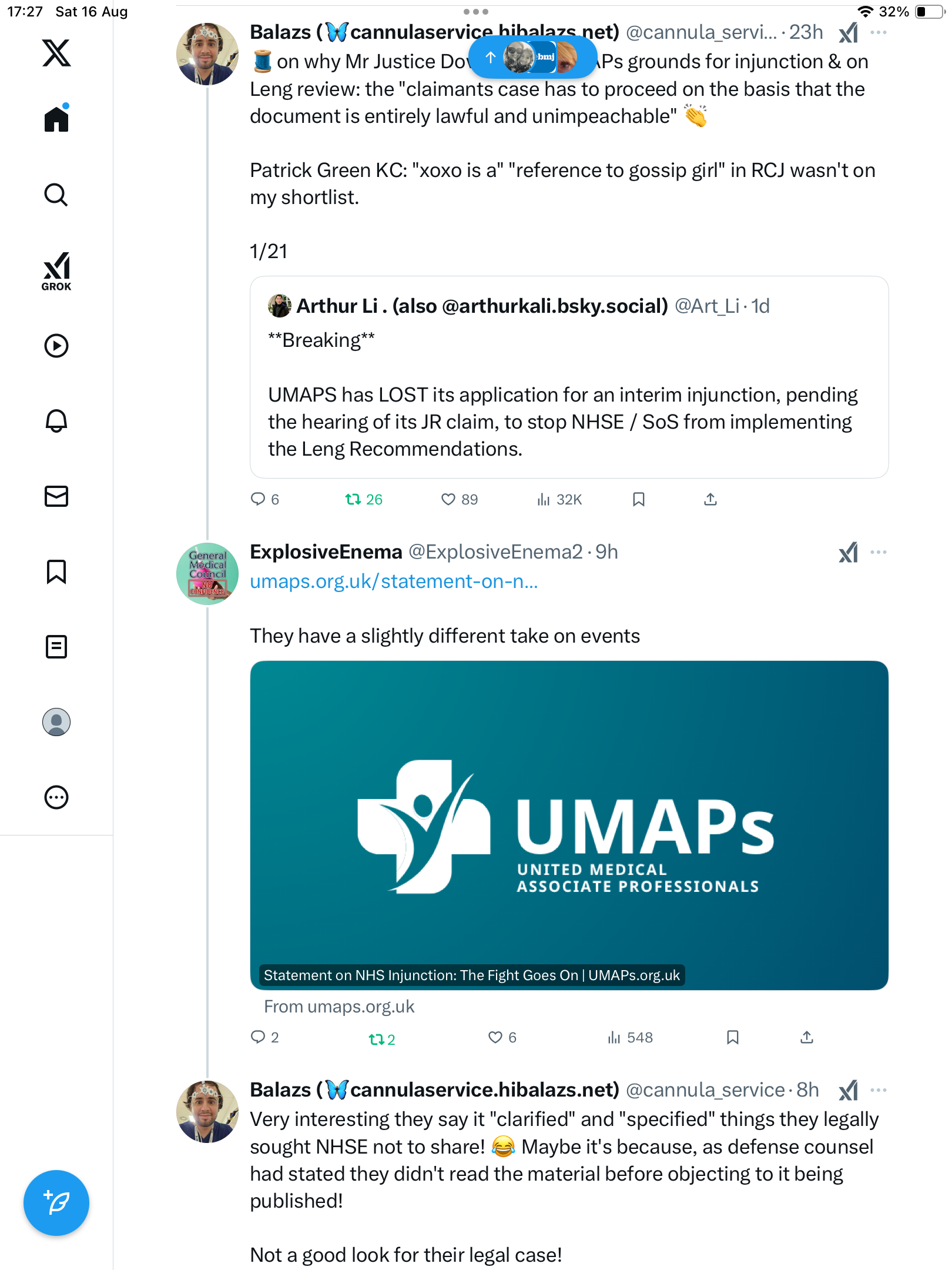Open the Search magnifier in sidebar
Screen dimensions: 952x1270
[x=56, y=195]
